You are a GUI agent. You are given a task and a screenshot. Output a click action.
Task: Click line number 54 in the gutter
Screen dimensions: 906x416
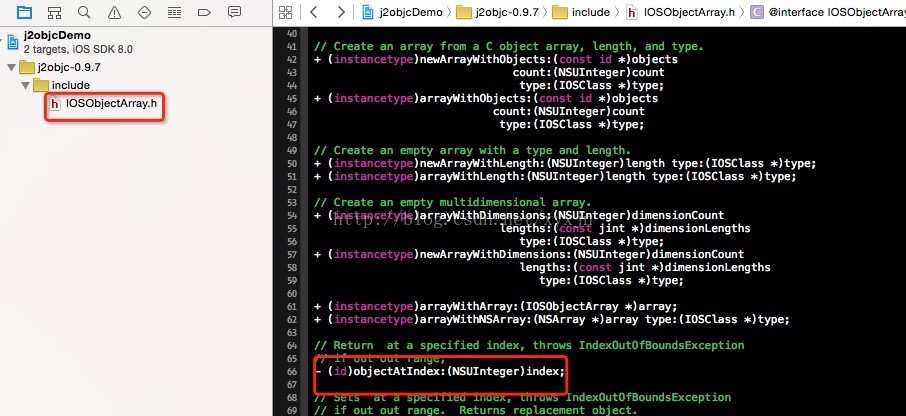point(291,216)
